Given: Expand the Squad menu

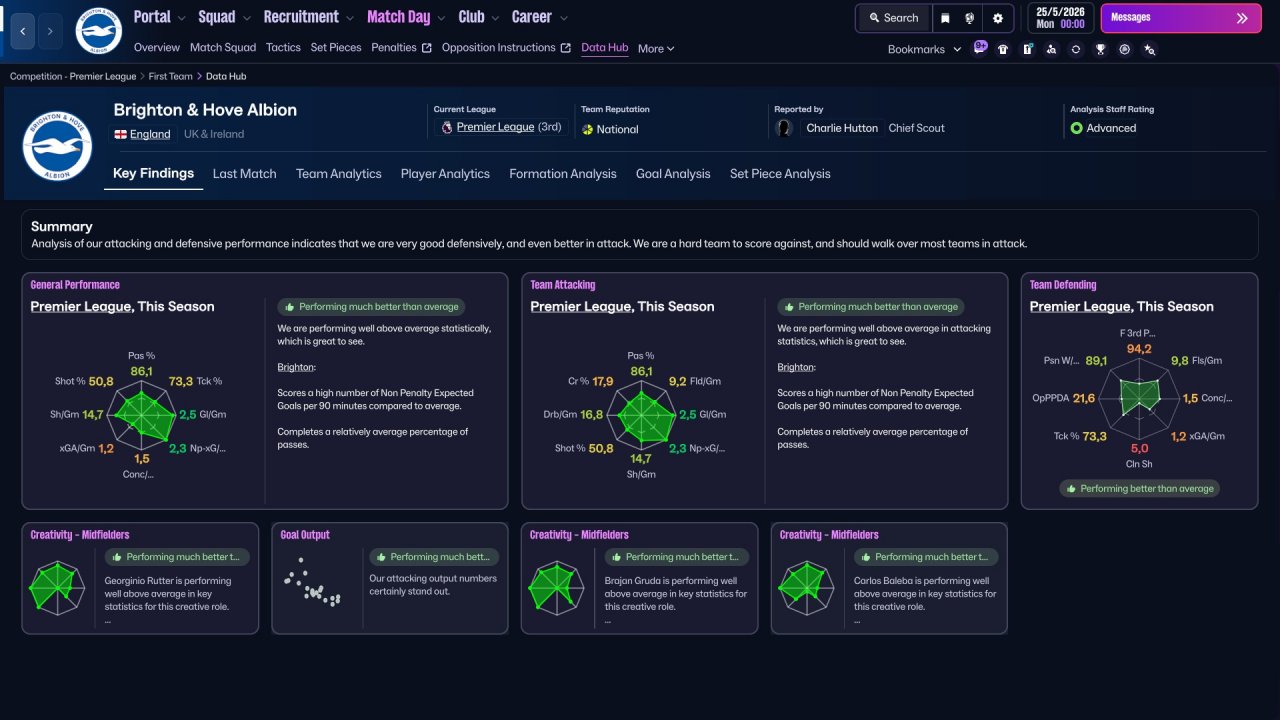Looking at the screenshot, I should 225,17.
